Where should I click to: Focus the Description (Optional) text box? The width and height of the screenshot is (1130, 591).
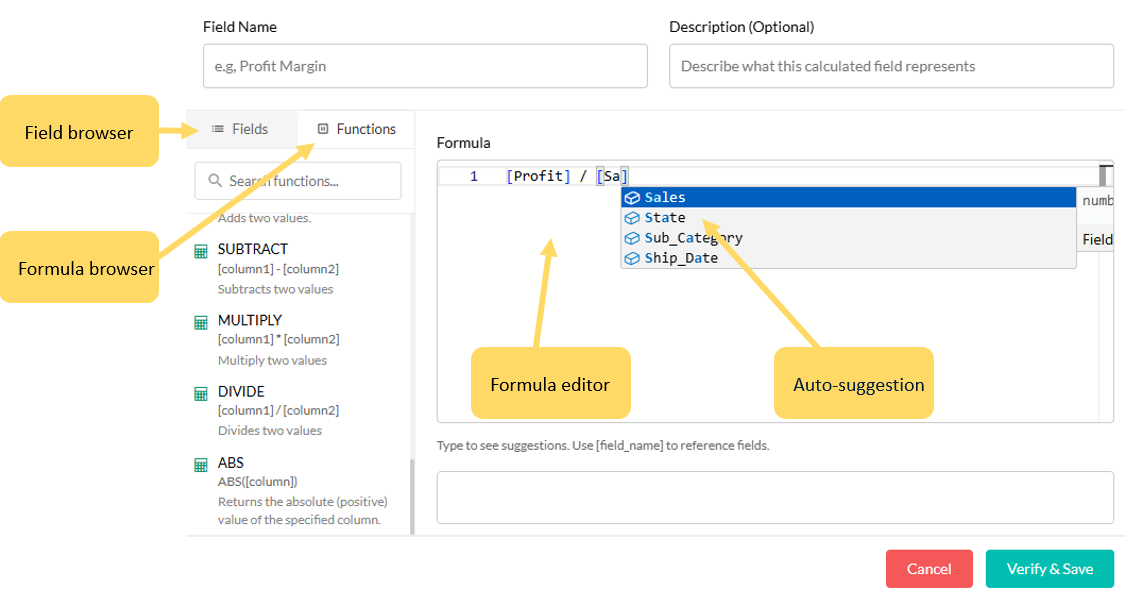(891, 66)
